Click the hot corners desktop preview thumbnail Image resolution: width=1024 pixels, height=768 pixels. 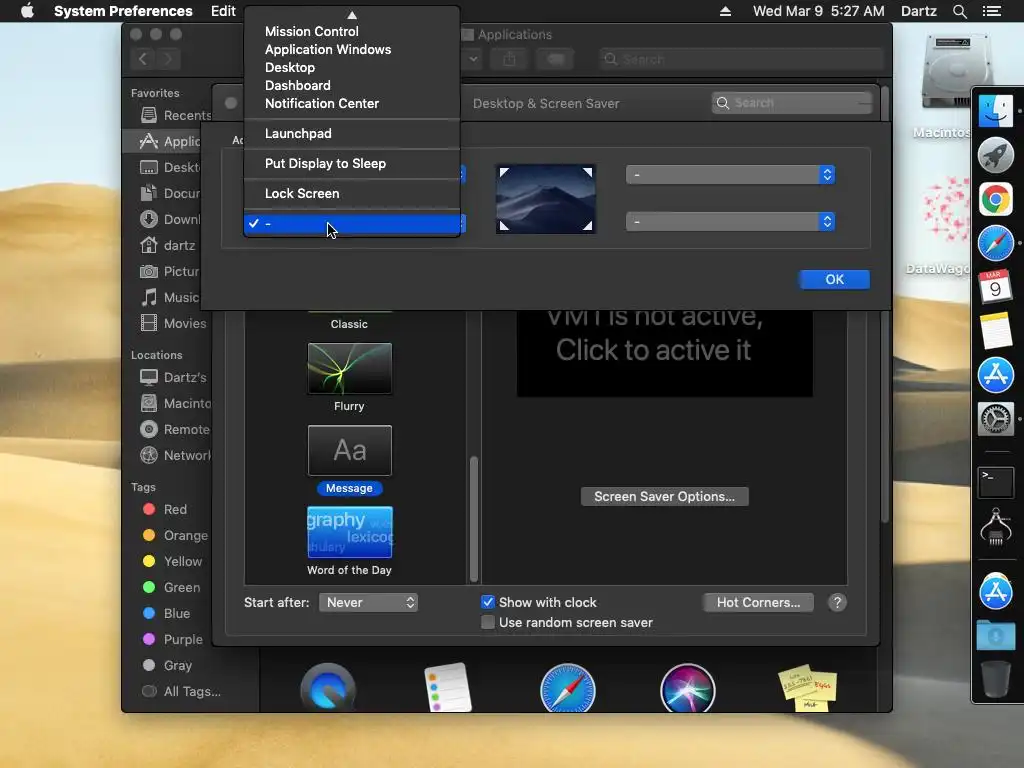point(545,199)
